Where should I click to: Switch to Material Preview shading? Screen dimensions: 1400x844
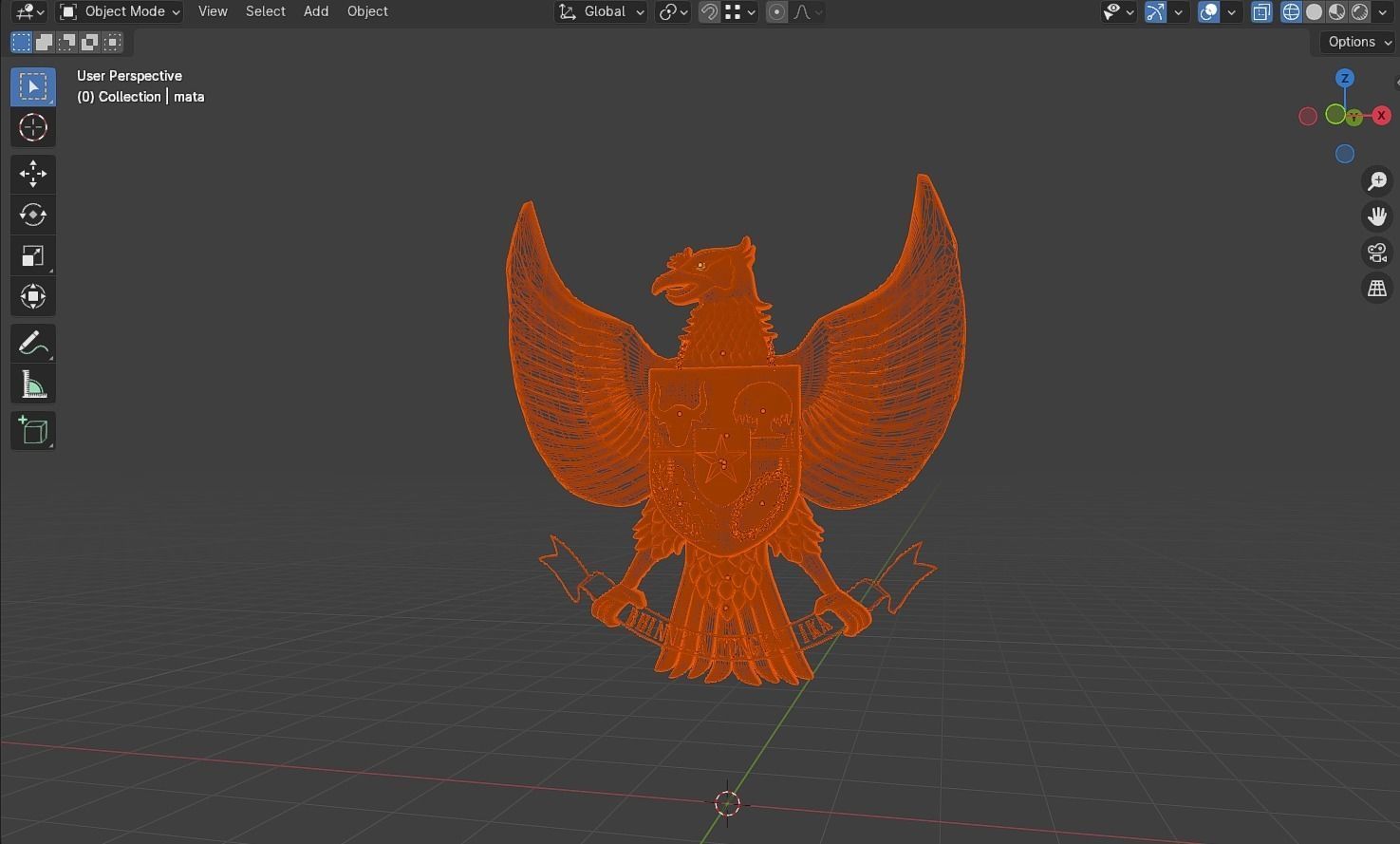click(x=1336, y=11)
